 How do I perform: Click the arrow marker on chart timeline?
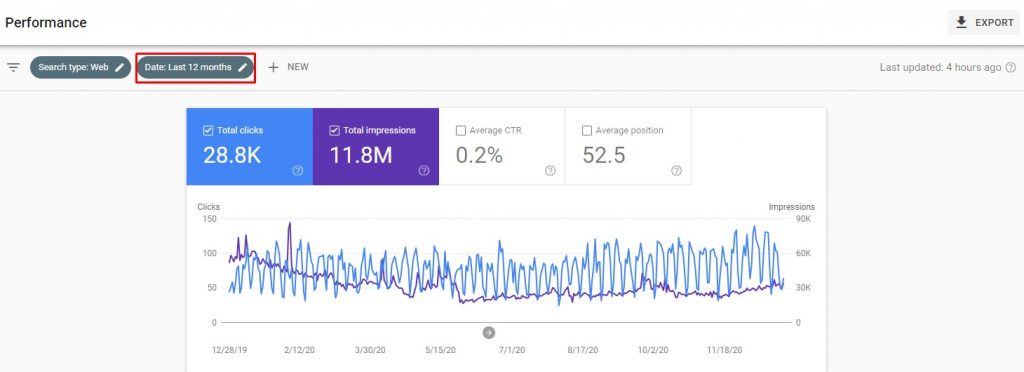point(489,333)
